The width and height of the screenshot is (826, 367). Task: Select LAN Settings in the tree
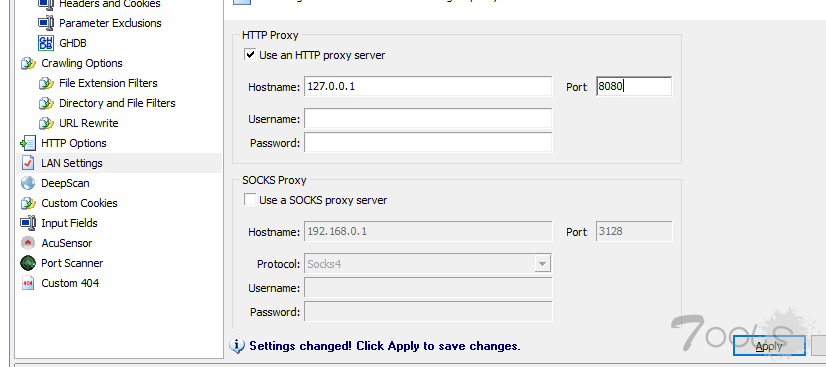click(72, 163)
